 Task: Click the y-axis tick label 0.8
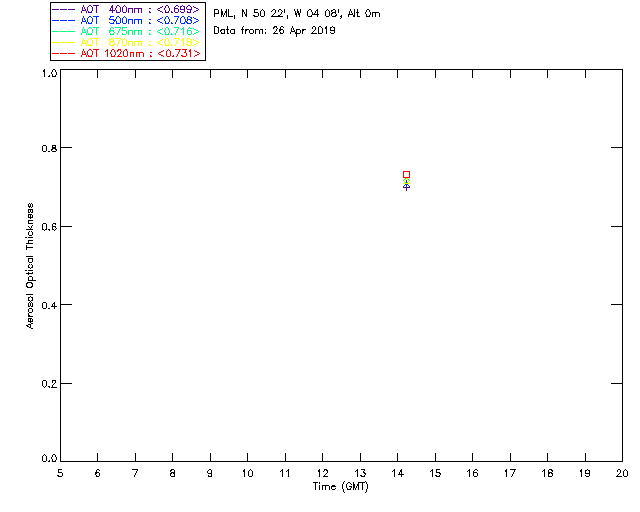tap(49, 148)
